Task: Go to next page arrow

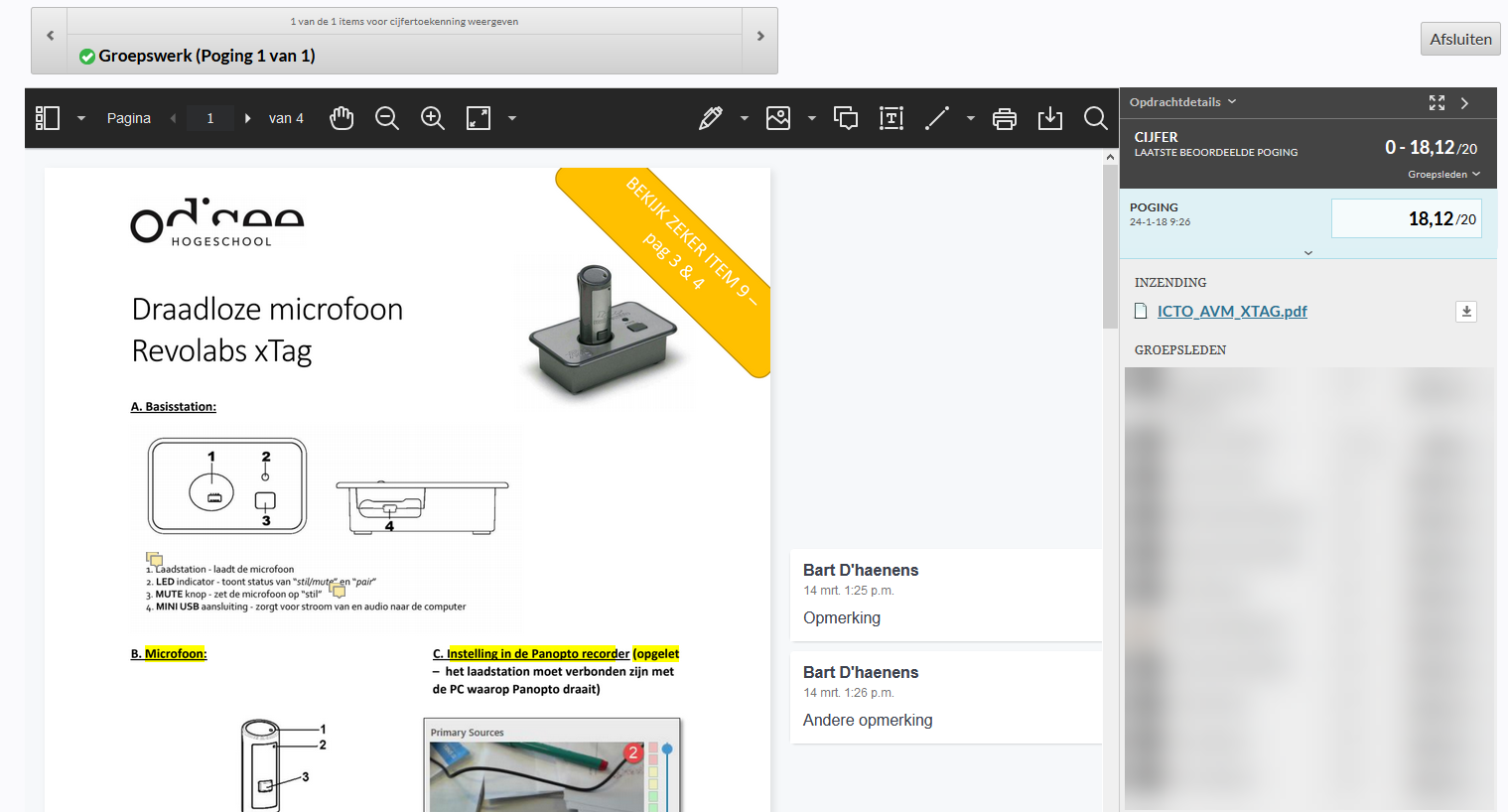Action: coord(247,118)
